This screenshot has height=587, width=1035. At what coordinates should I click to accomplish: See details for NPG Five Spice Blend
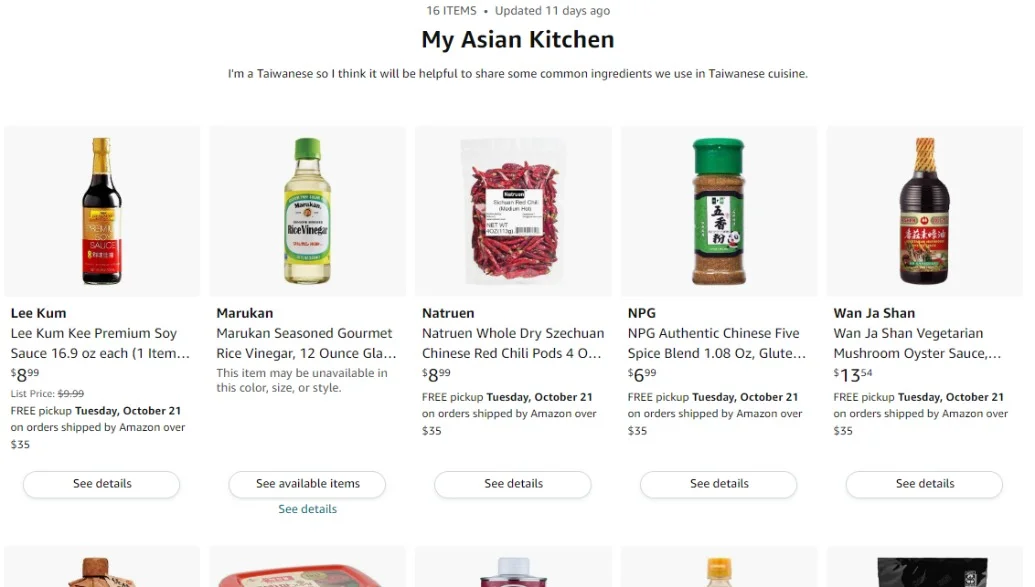[719, 484]
